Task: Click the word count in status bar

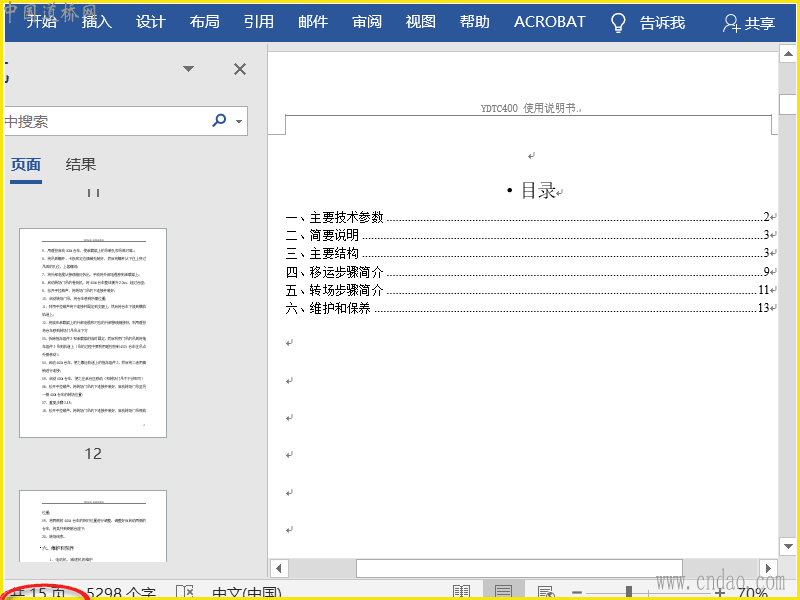Action: 121,593
